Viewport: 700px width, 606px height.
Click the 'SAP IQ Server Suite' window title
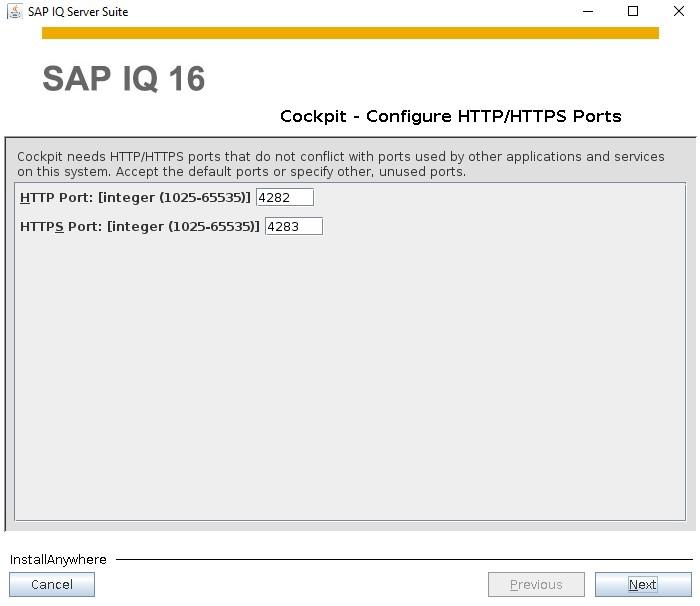(x=78, y=12)
